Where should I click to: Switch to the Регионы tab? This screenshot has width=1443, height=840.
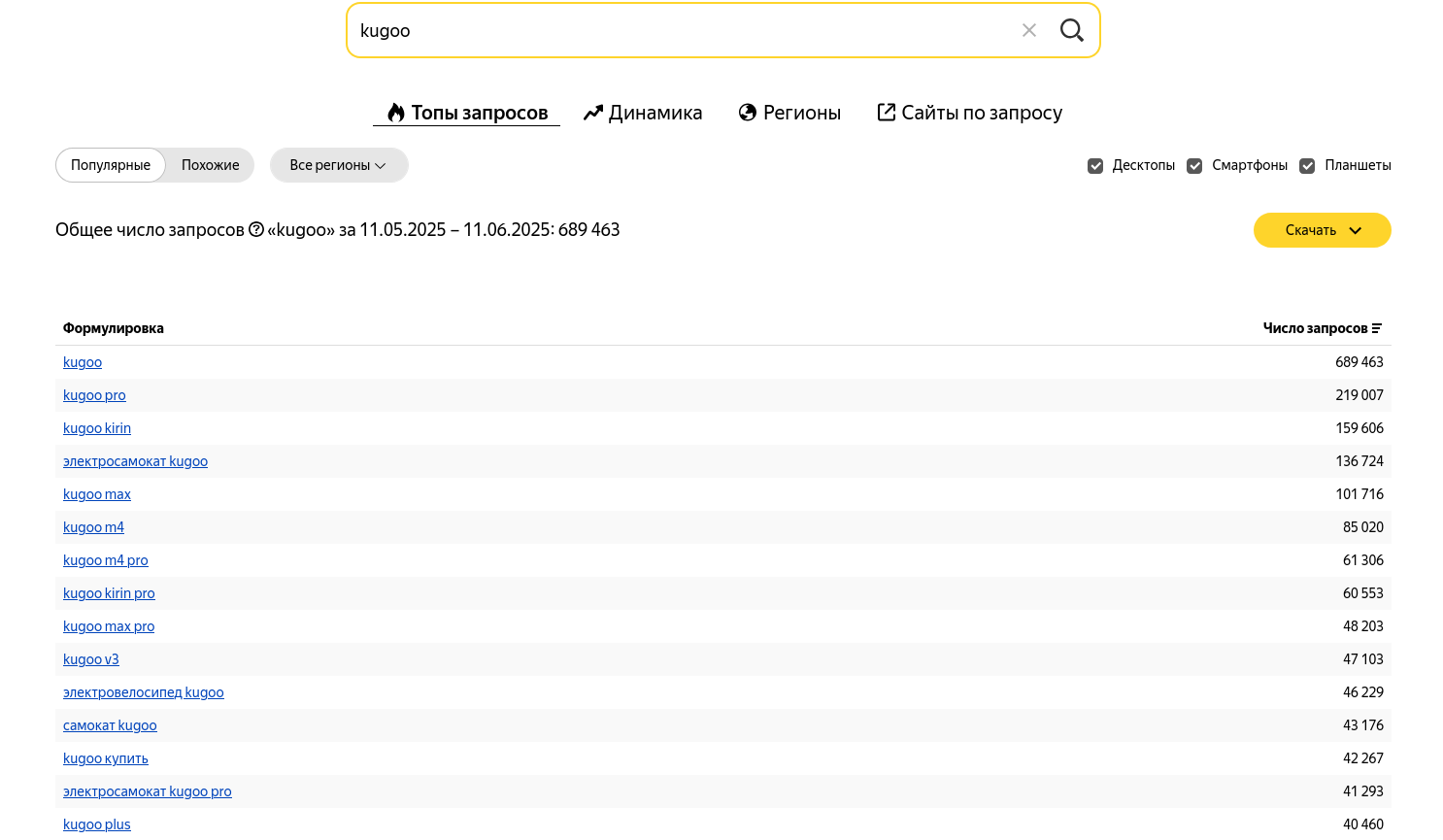[x=801, y=113]
